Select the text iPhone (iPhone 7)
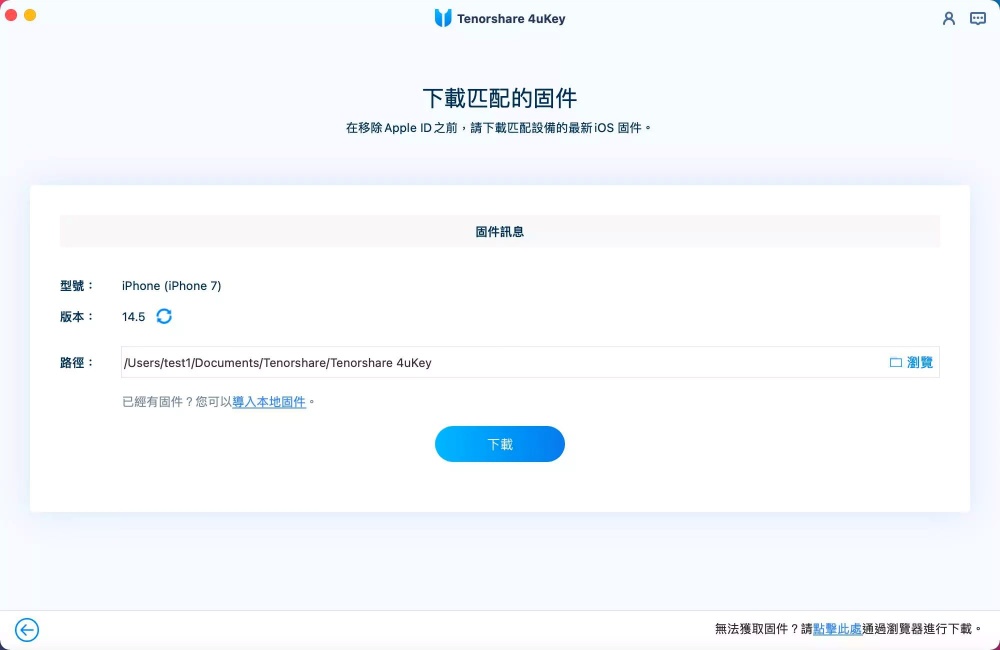The image size is (1000, 650). [172, 286]
